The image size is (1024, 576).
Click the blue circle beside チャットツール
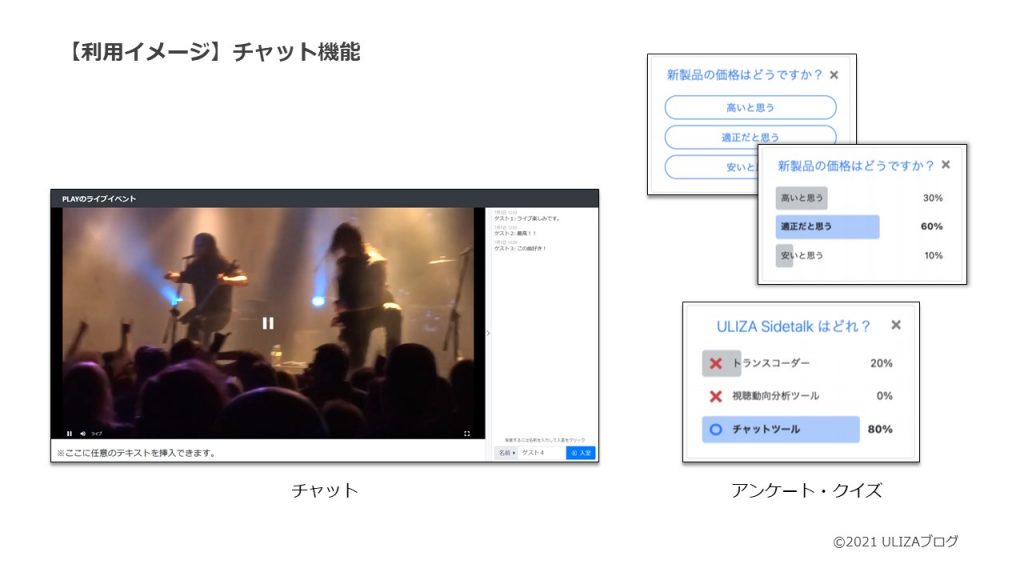pos(715,429)
